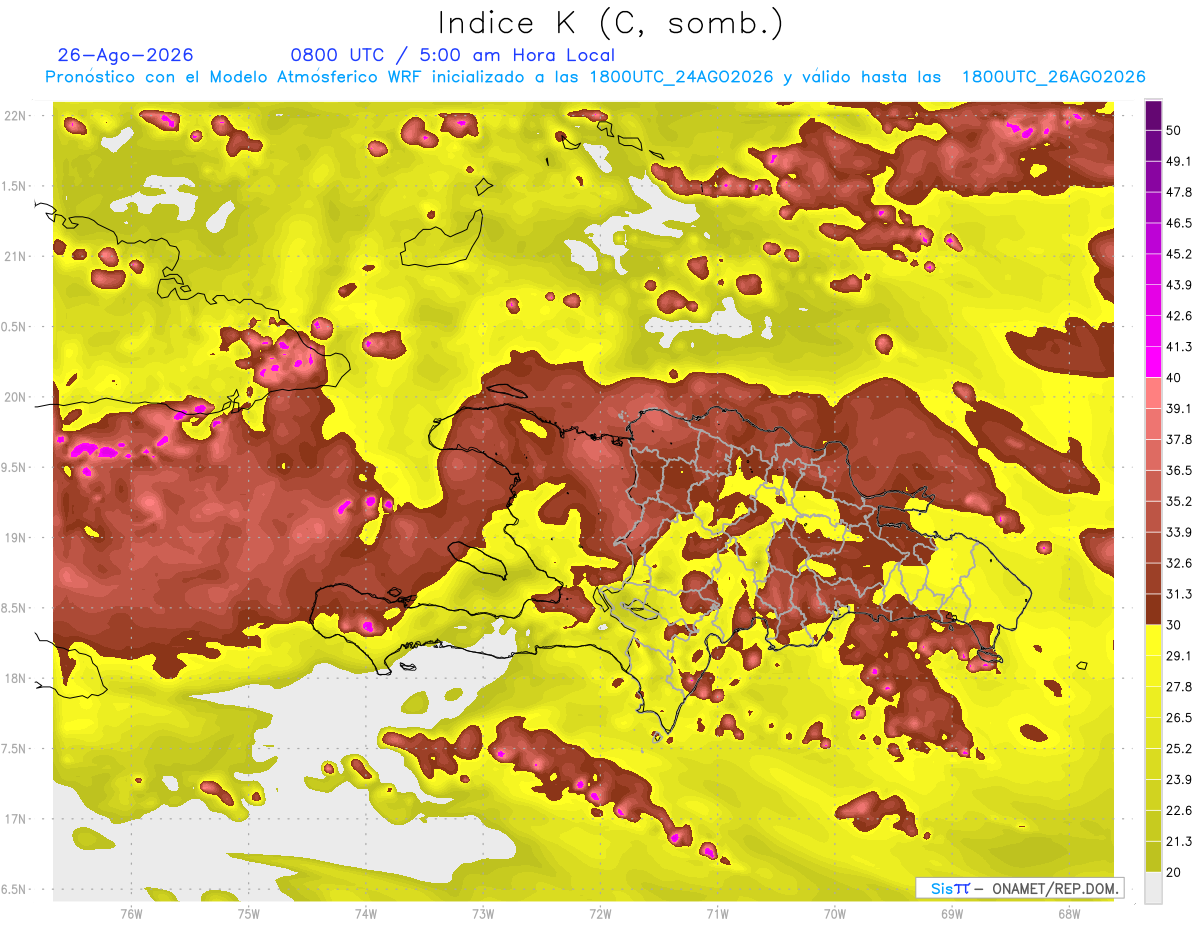This screenshot has height=927, width=1200.
Task: Click the '8.5N' latitude label
Action: [x=15, y=608]
